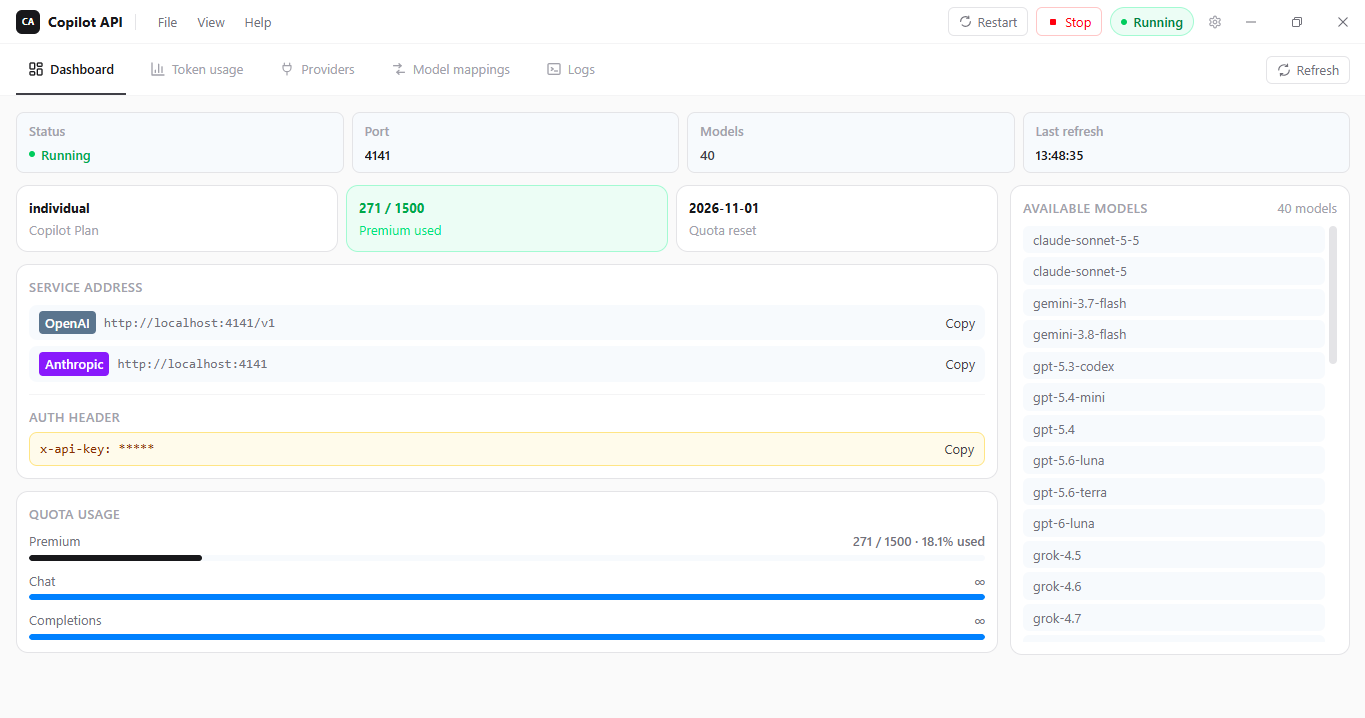Switch to the Token usage tab
The image size is (1365, 718).
click(197, 70)
